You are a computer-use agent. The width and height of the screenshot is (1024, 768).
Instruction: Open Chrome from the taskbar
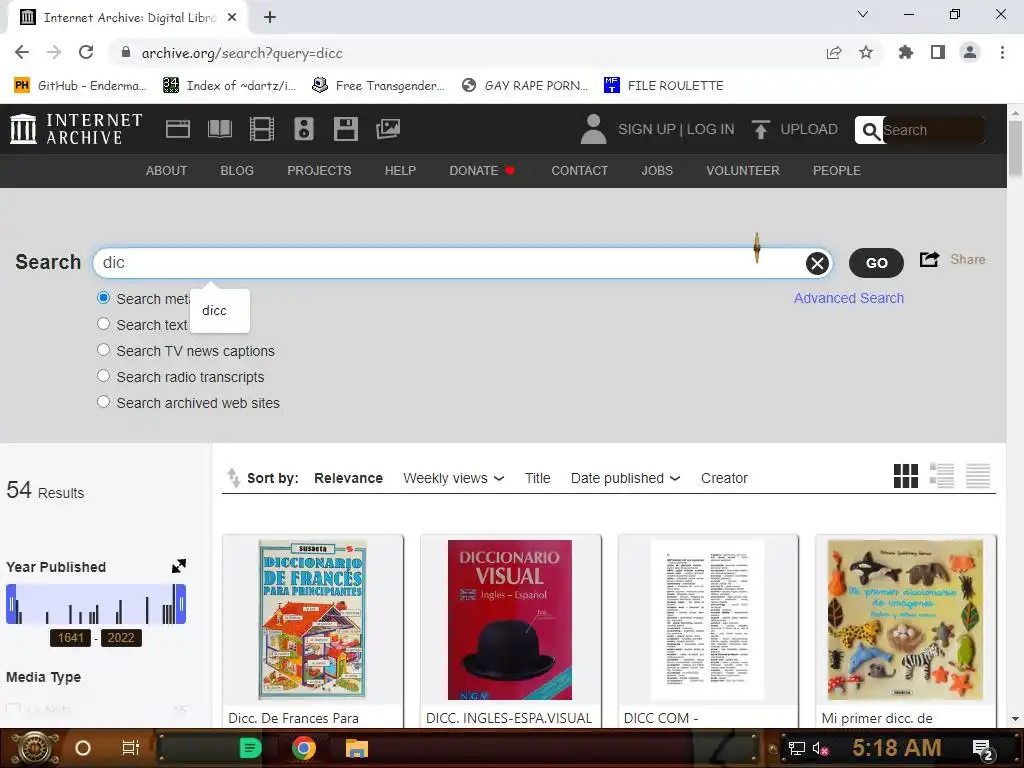tap(303, 748)
